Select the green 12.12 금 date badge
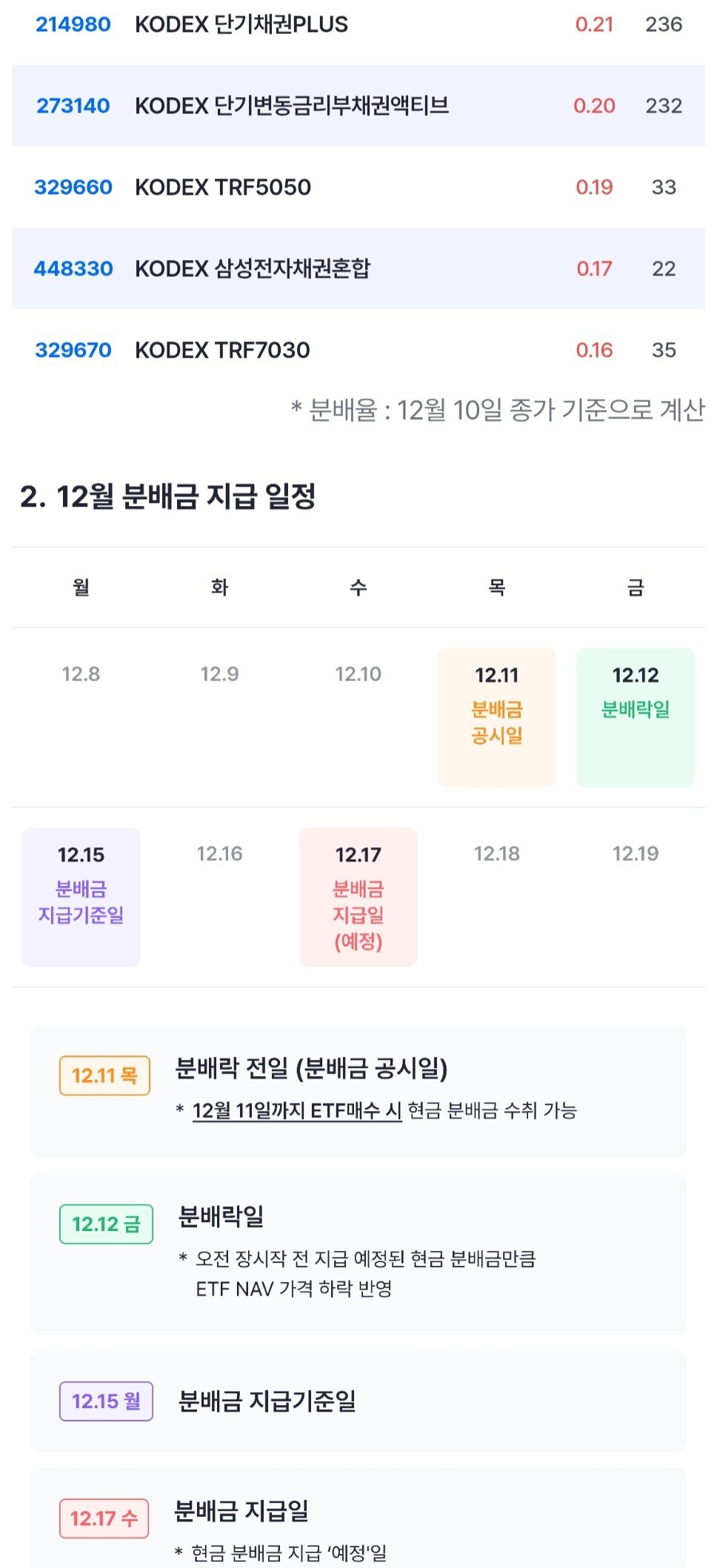 [106, 1224]
